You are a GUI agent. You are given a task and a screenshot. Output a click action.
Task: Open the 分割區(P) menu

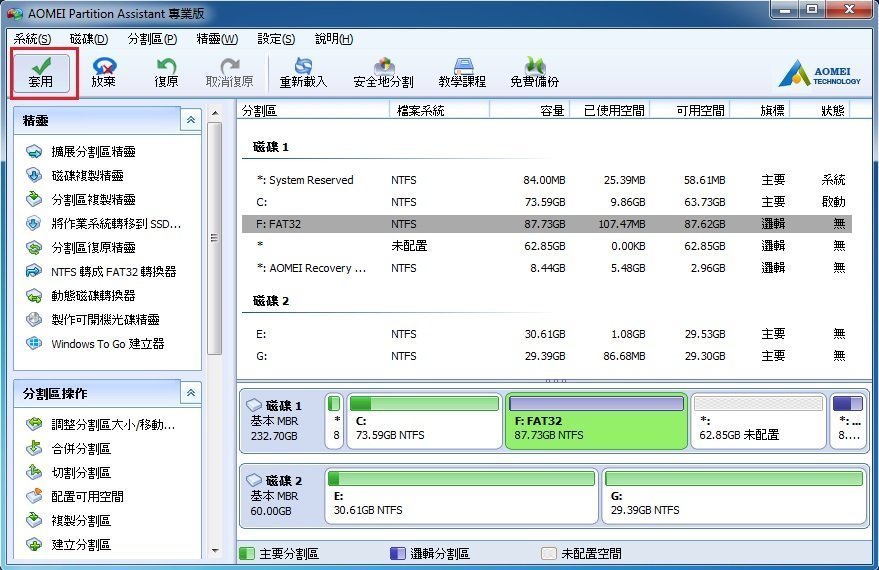point(152,39)
